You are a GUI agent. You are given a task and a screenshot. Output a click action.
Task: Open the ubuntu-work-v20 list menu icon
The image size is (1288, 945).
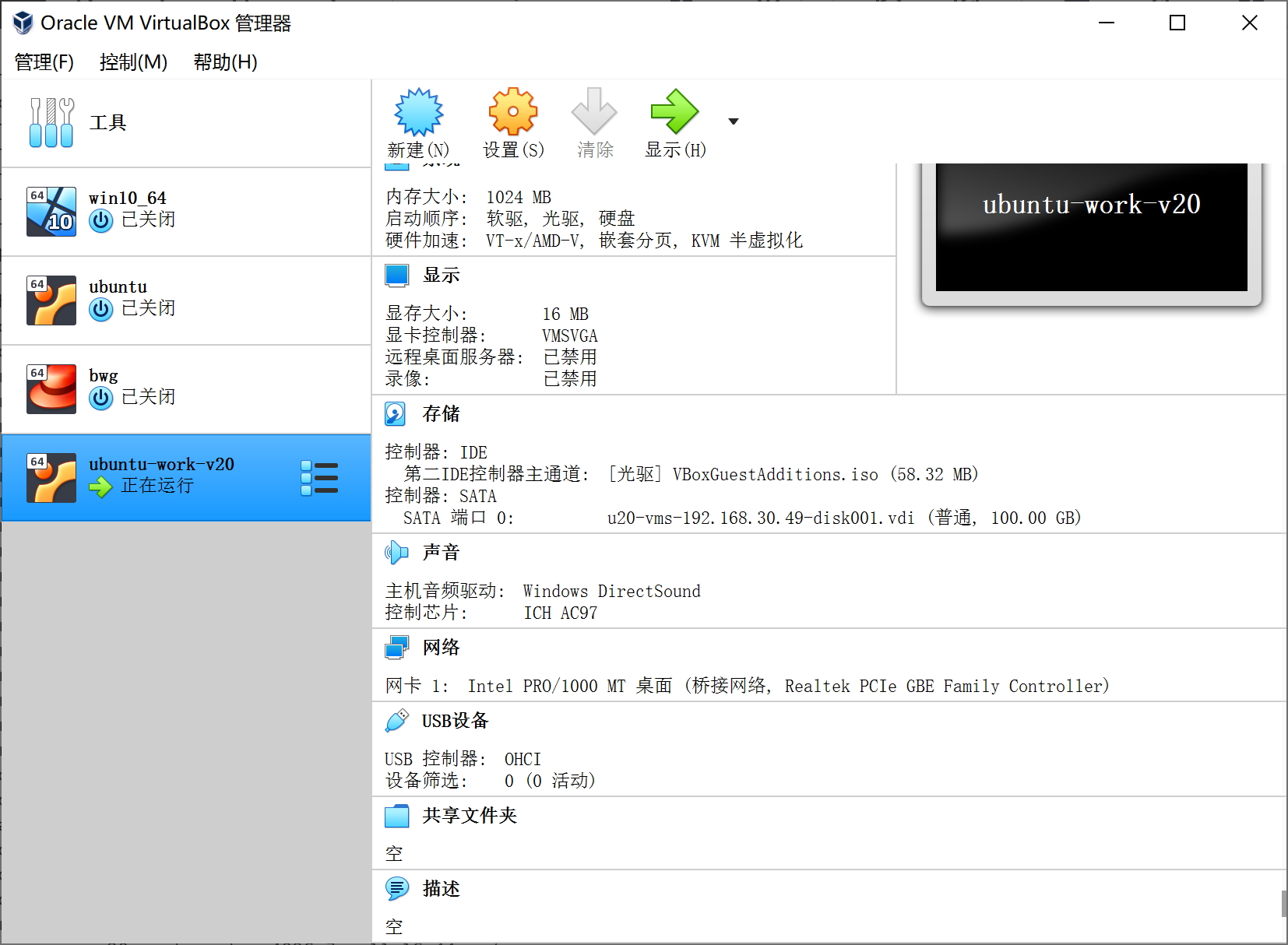(x=319, y=477)
